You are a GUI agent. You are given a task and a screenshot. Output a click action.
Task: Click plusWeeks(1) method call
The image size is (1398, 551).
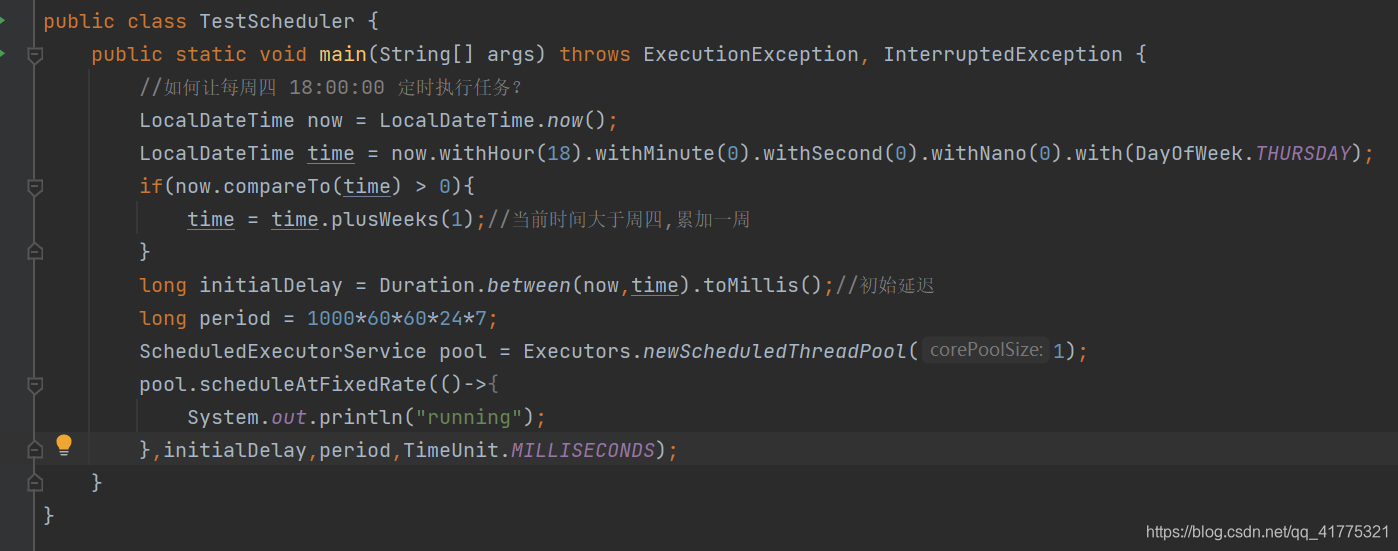(403, 219)
